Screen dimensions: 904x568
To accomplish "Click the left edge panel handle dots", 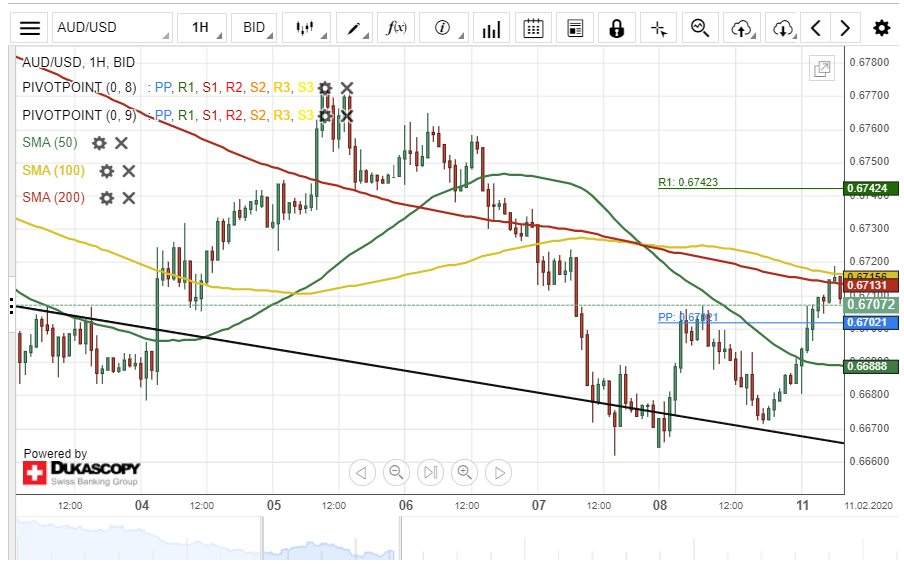I will (x=12, y=306).
